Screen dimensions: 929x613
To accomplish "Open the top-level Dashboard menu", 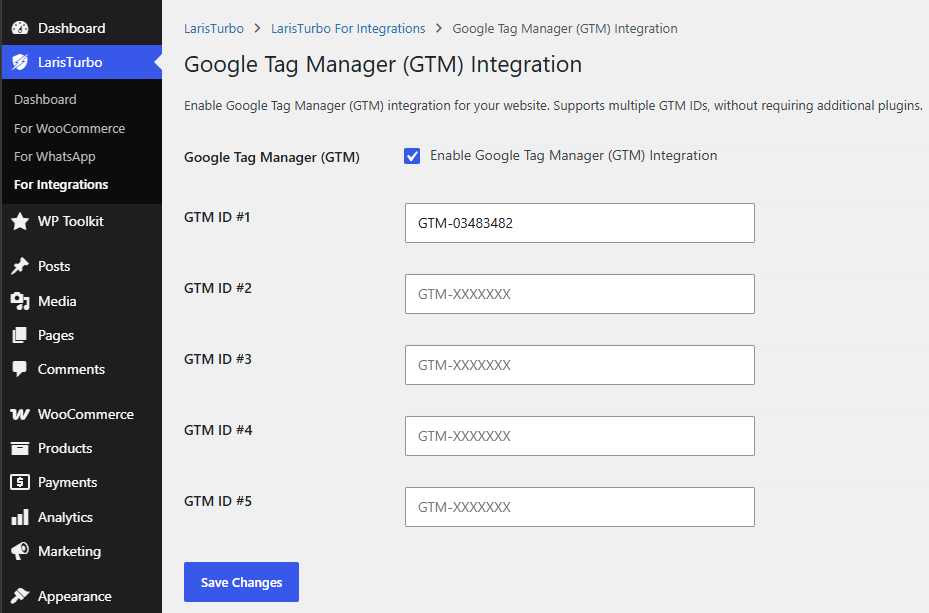I will (72, 28).
